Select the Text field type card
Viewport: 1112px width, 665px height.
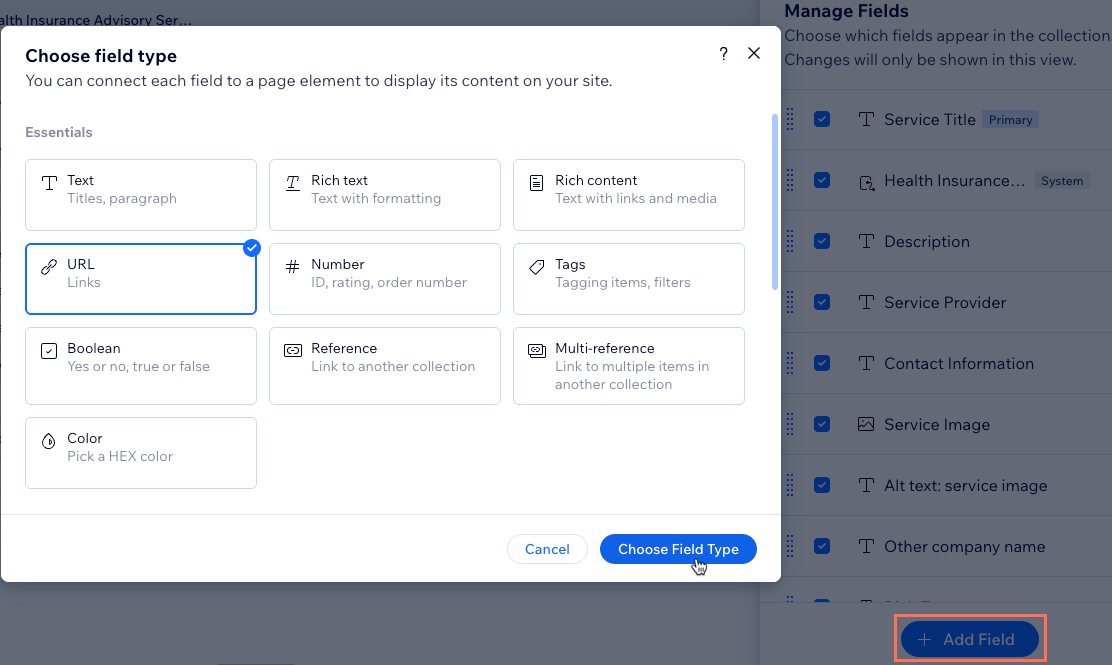pyautogui.click(x=140, y=195)
